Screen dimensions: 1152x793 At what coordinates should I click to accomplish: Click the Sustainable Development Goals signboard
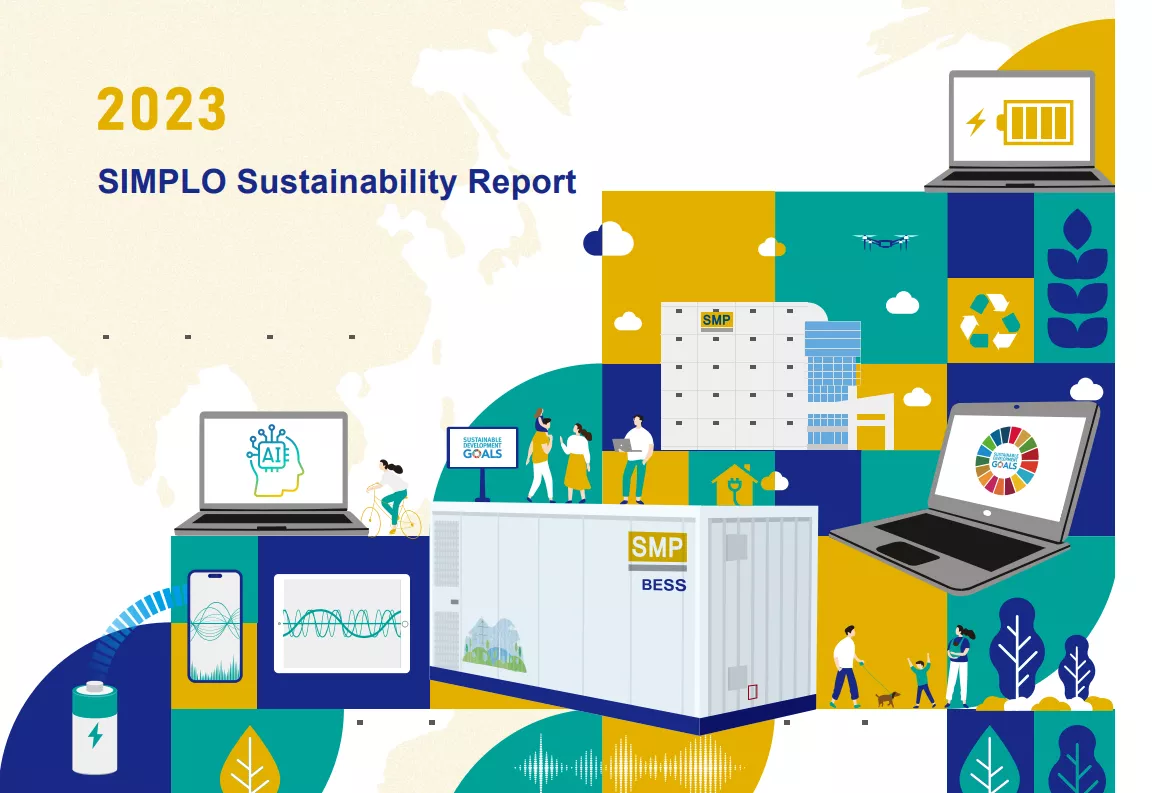point(482,448)
